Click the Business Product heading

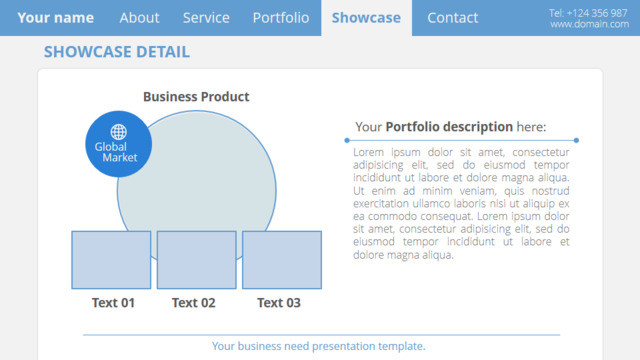click(x=196, y=97)
